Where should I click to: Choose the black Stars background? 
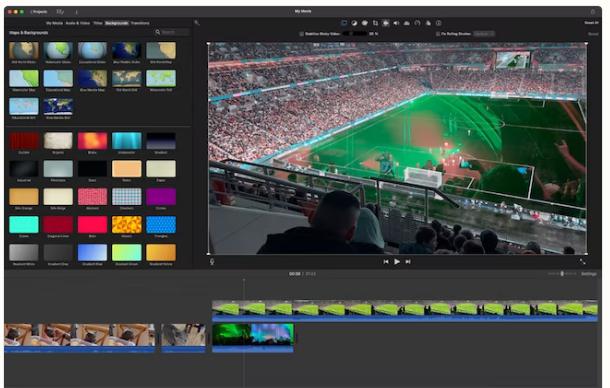pos(92,169)
